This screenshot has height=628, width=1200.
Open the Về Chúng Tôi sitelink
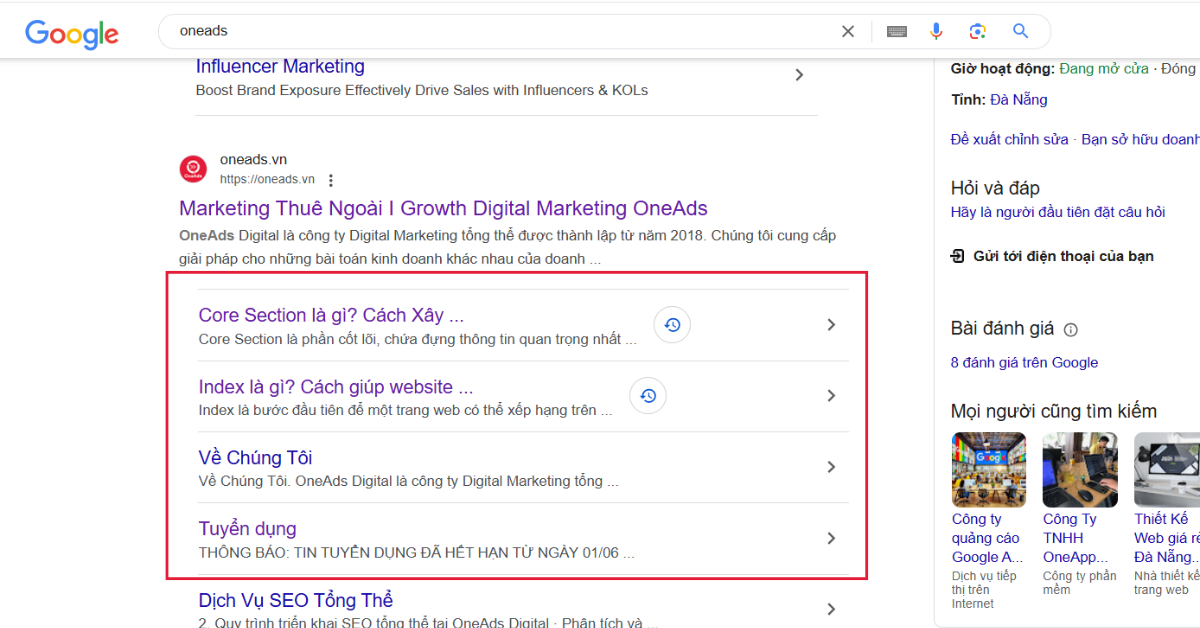coord(255,458)
